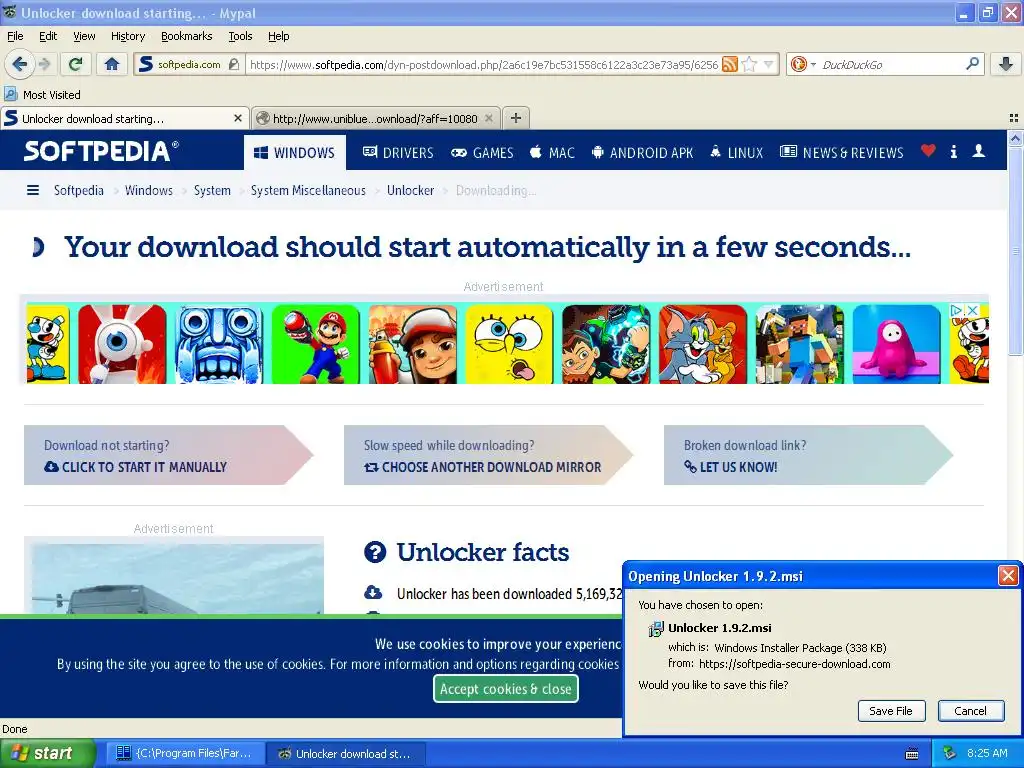Viewport: 1024px width, 768px height.
Task: Open the Windows Start menu
Action: tap(48, 753)
